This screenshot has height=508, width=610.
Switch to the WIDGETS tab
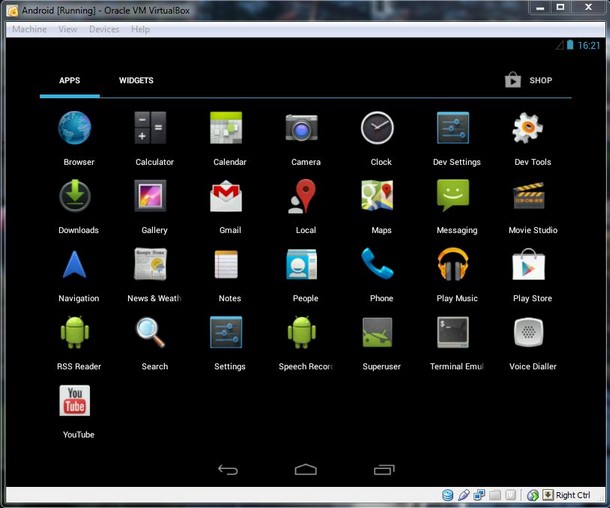(136, 81)
